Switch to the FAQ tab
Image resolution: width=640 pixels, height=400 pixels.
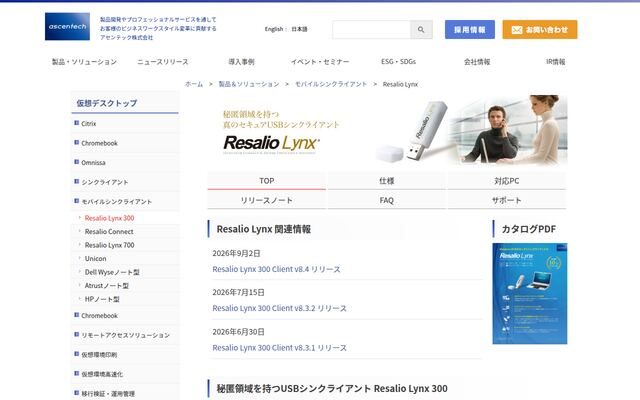tap(387, 200)
